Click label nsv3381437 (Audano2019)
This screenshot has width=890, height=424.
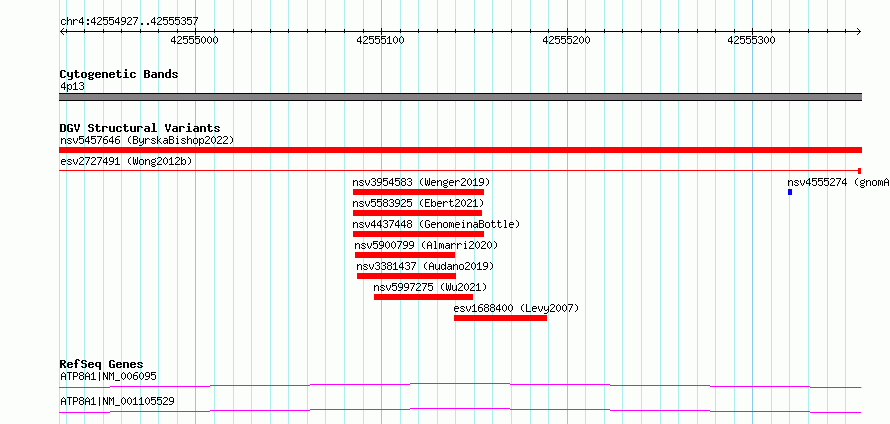pyautogui.click(x=425, y=267)
